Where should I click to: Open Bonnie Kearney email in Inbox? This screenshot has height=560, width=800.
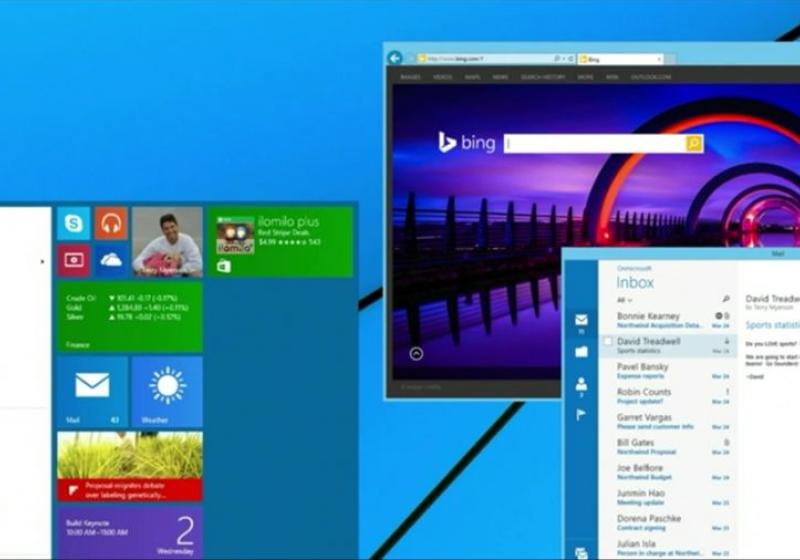point(668,320)
